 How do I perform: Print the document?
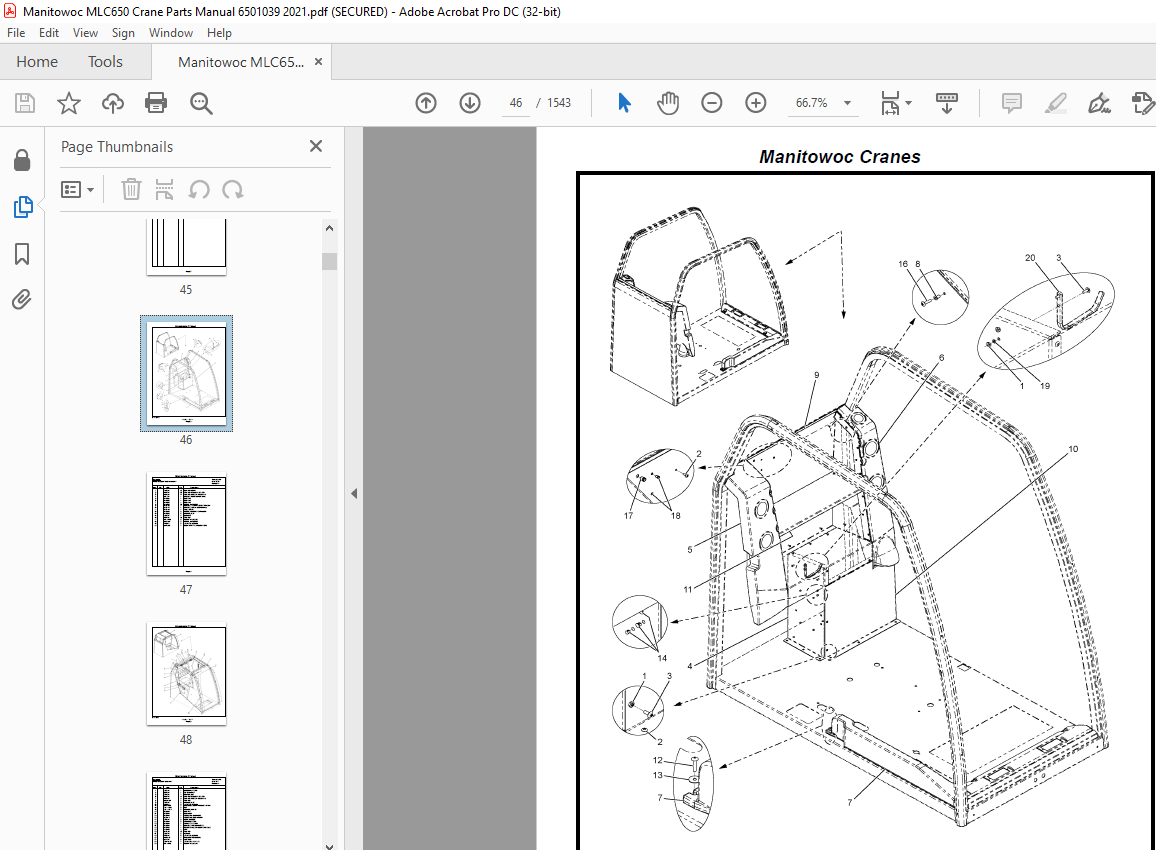[x=156, y=102]
